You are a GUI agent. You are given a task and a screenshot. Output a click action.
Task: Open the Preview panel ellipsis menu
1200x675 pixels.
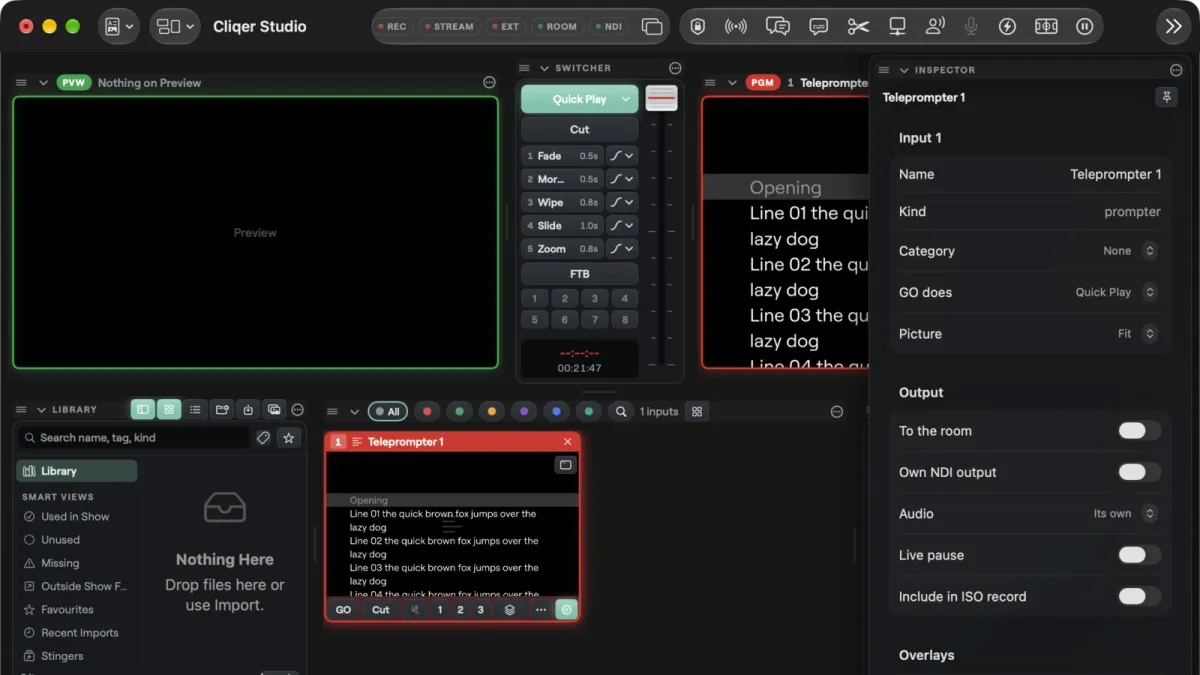click(489, 83)
